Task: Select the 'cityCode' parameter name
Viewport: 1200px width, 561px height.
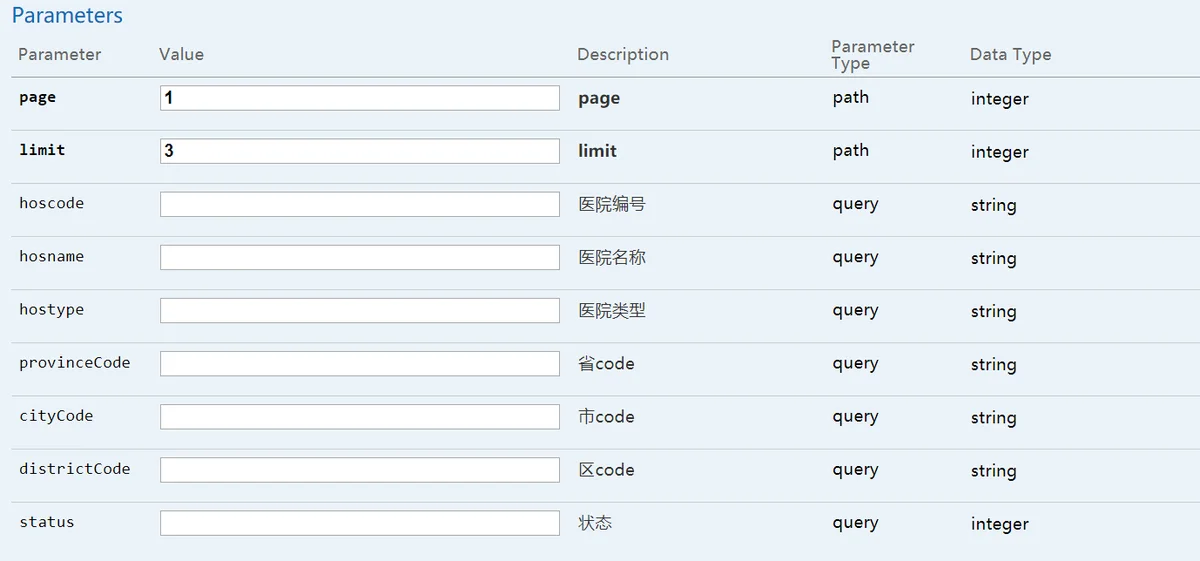Action: point(56,415)
